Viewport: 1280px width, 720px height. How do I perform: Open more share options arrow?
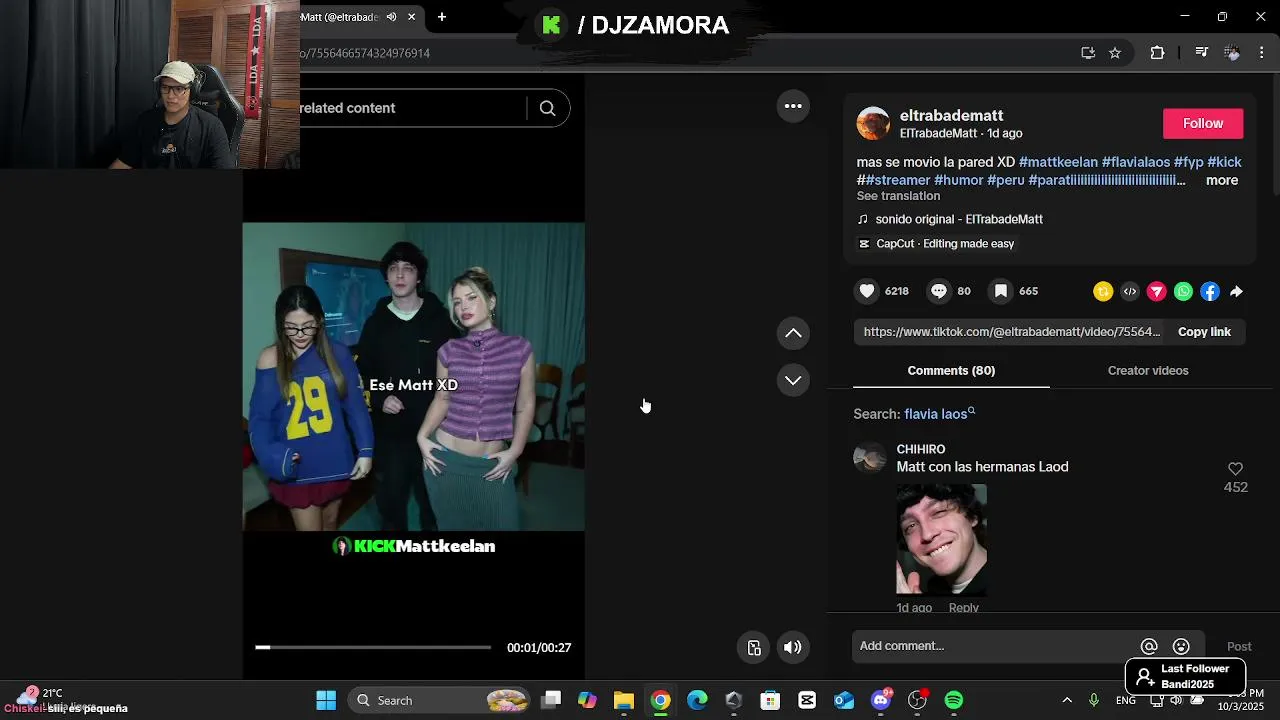[x=1236, y=291]
